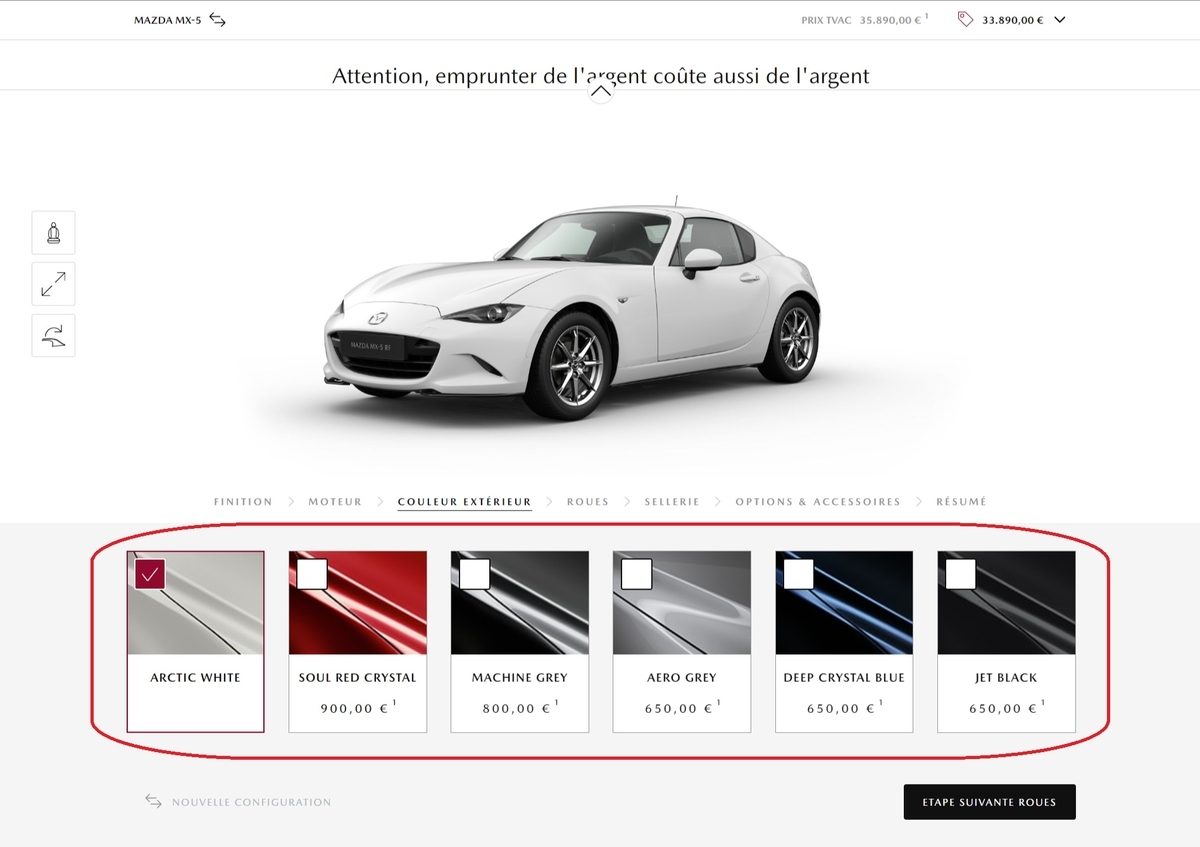Viewport: 1200px width, 847px height.
Task: Click the swap icon next to Nouvelle Configuration
Action: pyautogui.click(x=153, y=801)
